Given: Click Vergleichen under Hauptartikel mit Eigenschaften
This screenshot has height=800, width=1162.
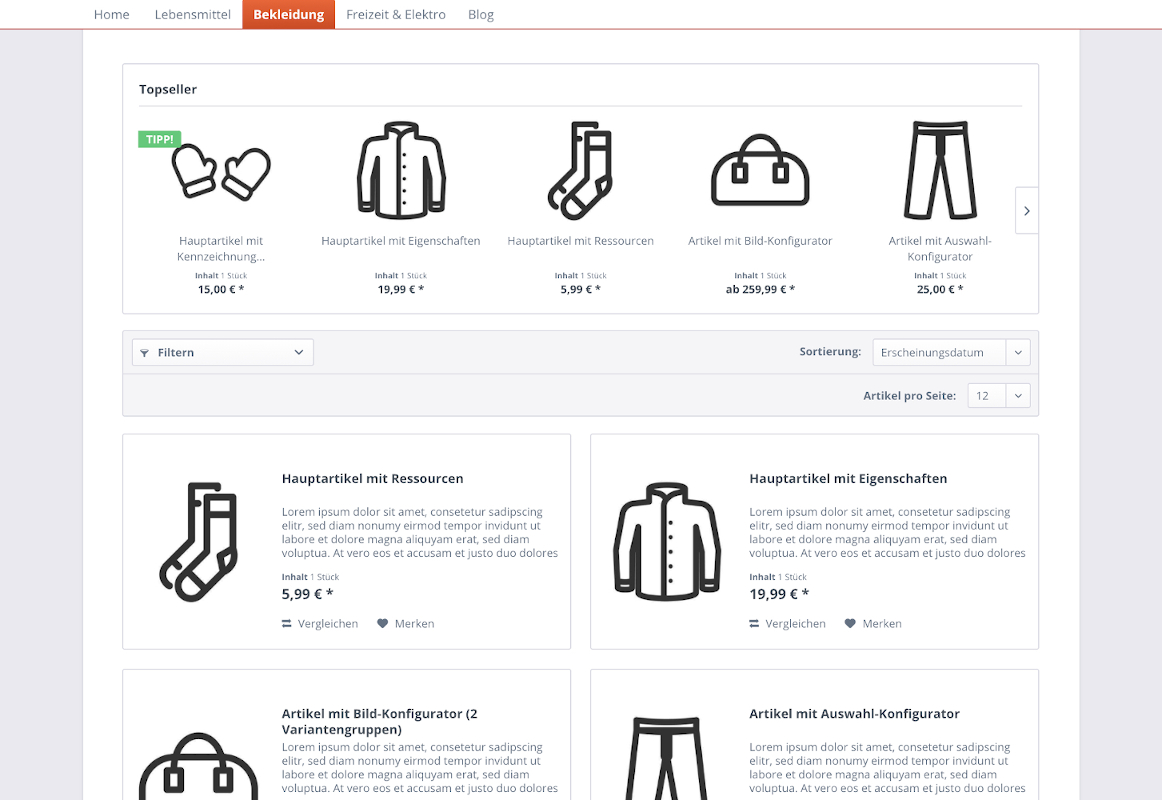Looking at the screenshot, I should click(x=795, y=624).
